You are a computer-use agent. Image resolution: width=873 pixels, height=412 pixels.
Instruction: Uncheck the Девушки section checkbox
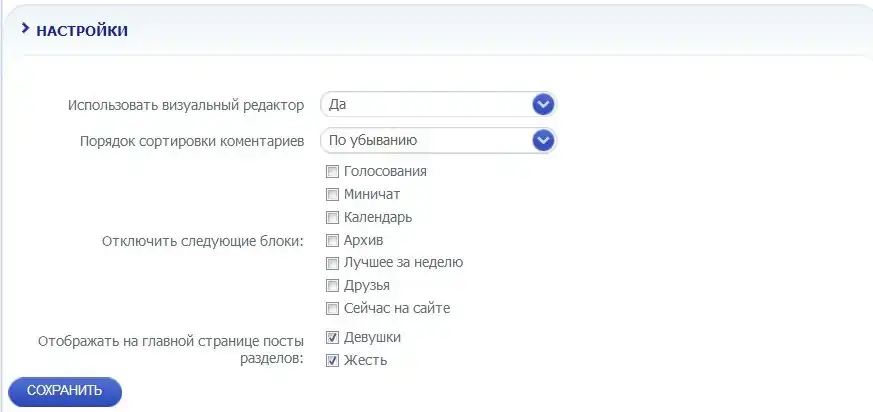[333, 338]
